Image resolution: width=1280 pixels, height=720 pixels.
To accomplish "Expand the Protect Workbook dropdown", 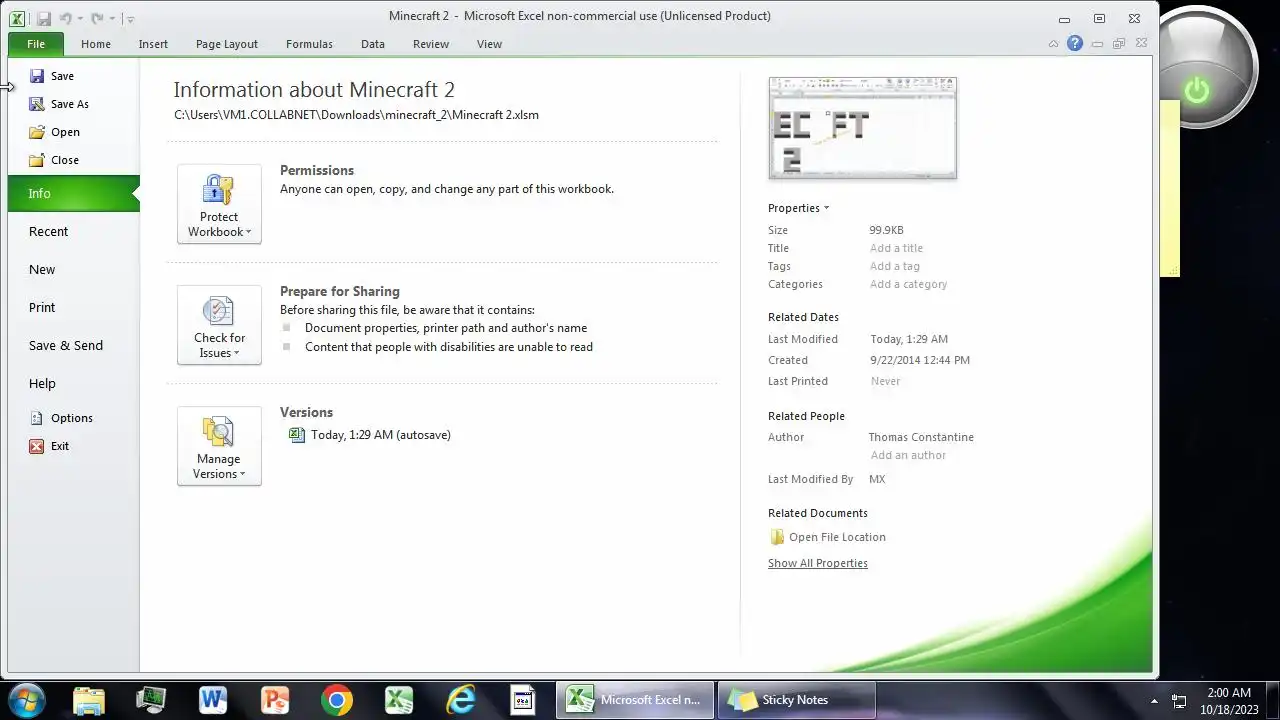I will [219, 204].
